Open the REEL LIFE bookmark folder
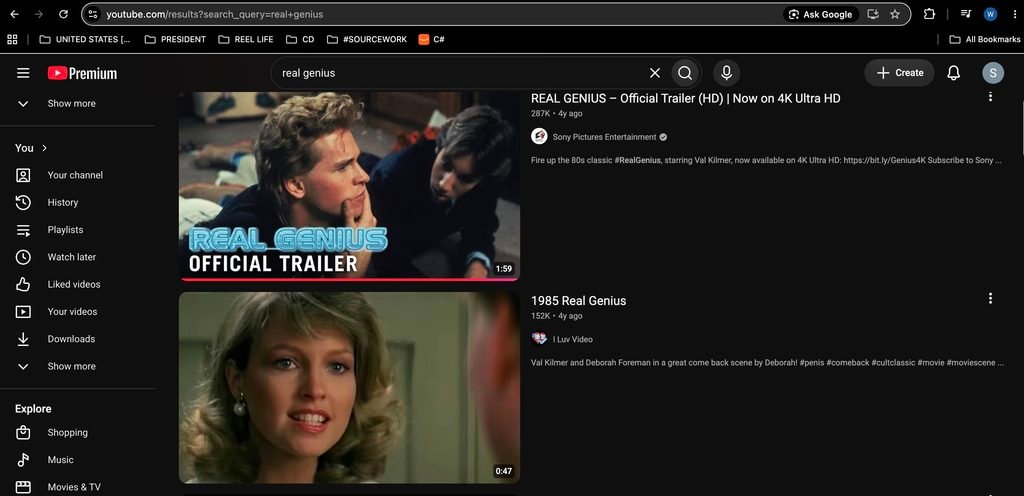 pos(246,39)
